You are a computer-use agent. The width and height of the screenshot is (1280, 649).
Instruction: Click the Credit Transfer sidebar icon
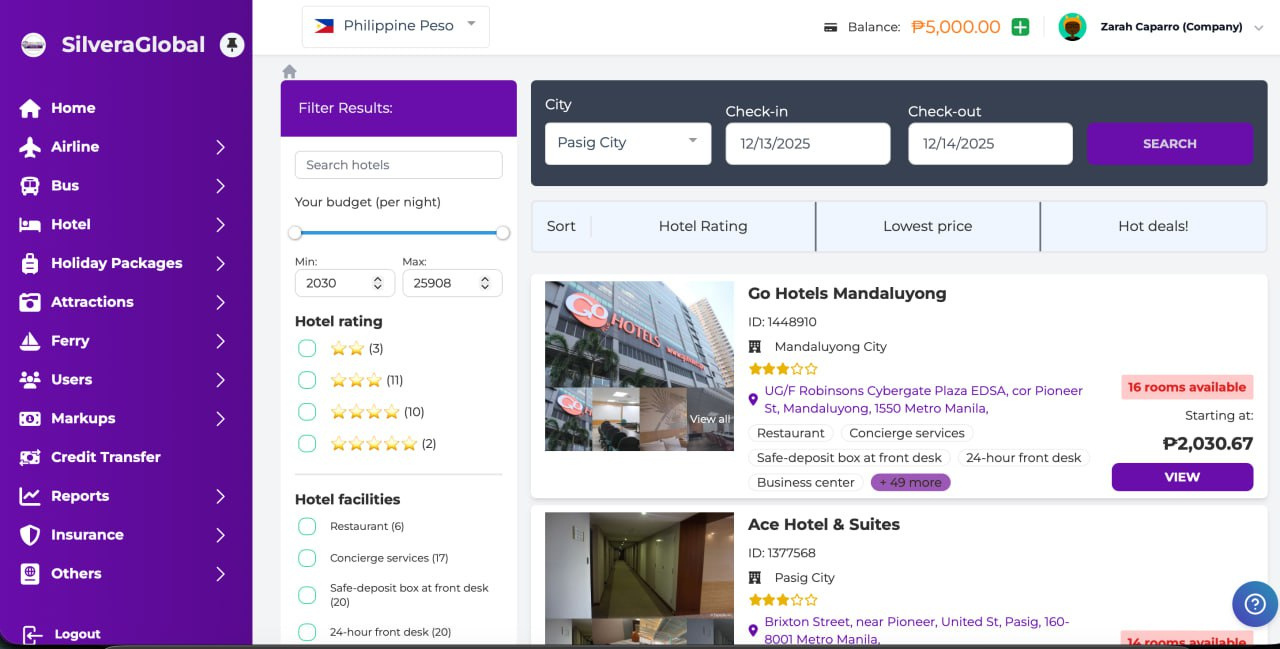30,457
